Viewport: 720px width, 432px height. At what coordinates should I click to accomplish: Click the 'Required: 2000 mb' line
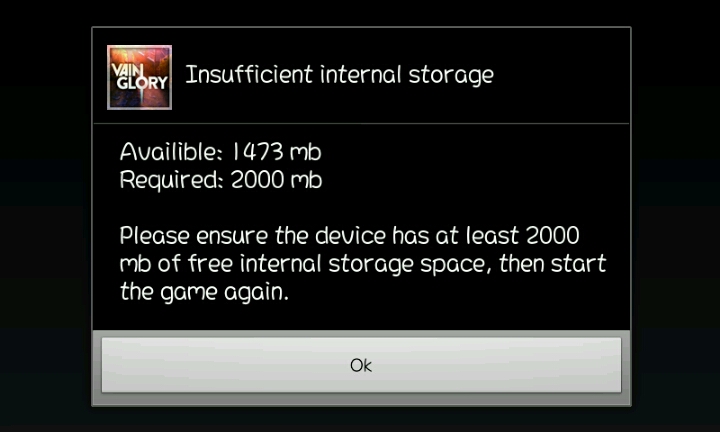[x=221, y=180]
